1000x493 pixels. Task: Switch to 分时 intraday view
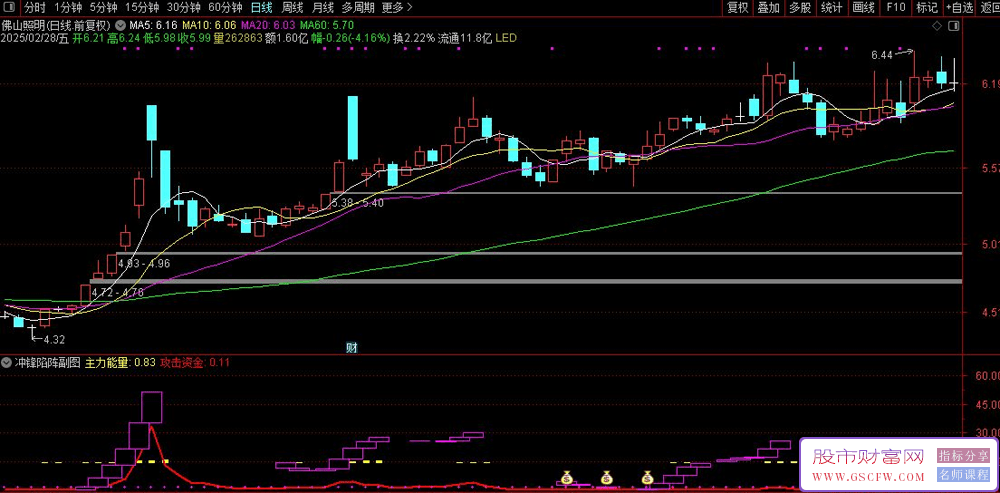pyautogui.click(x=34, y=8)
